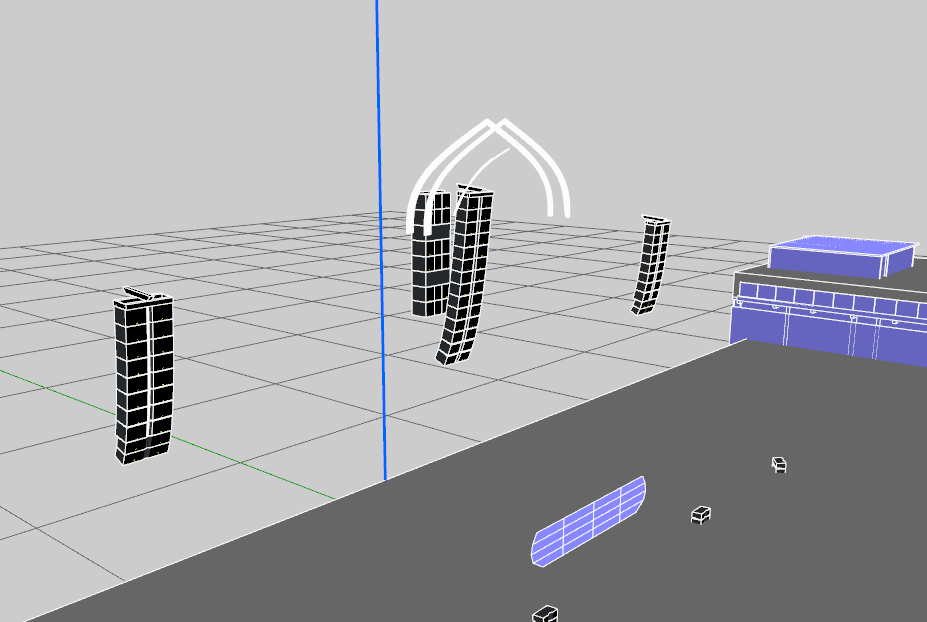This screenshot has height=622, width=927.
Task: Select the small white box nearest the building
Action: point(779,464)
